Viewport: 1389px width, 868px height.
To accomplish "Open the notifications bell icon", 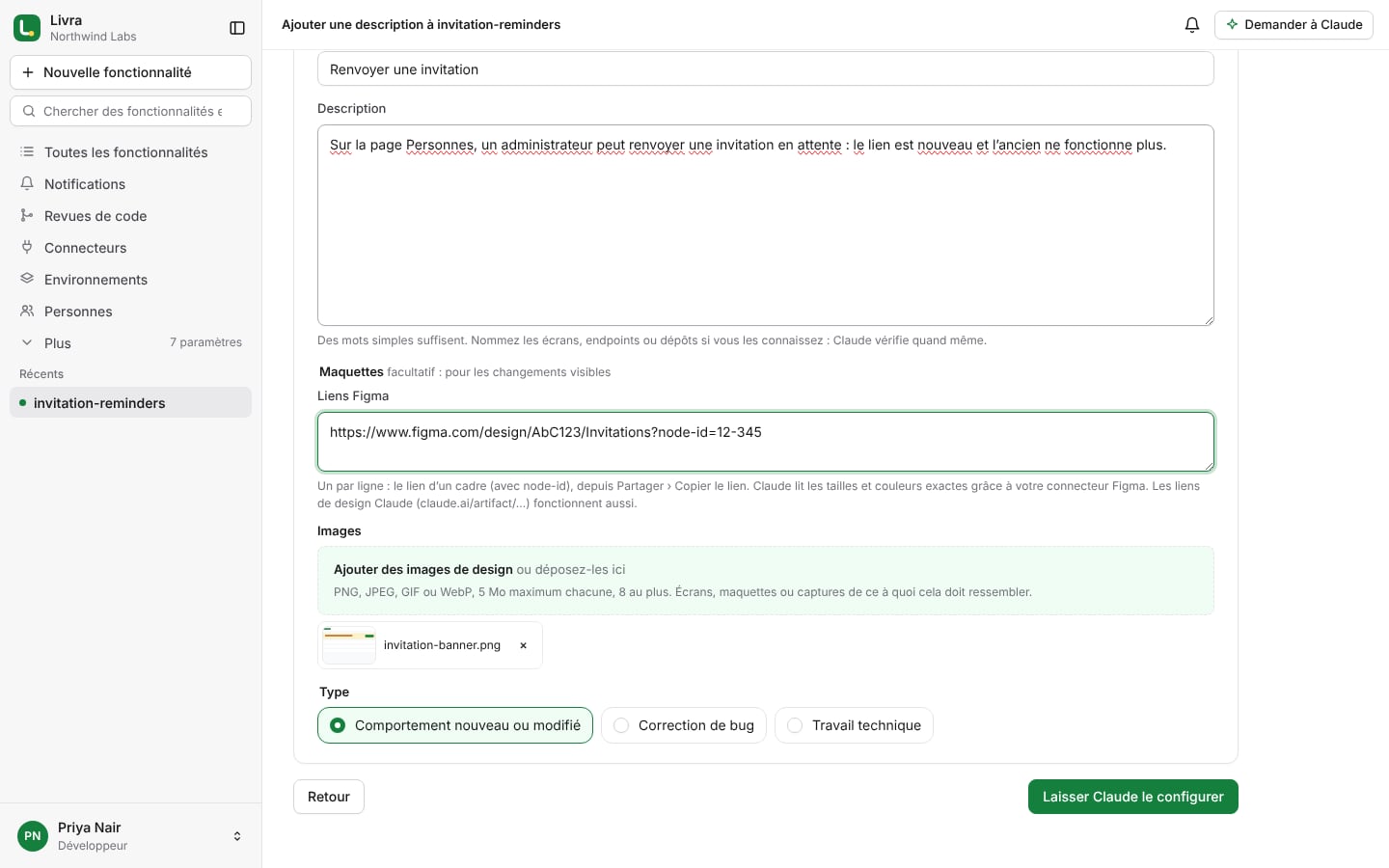I will pyautogui.click(x=1192, y=25).
